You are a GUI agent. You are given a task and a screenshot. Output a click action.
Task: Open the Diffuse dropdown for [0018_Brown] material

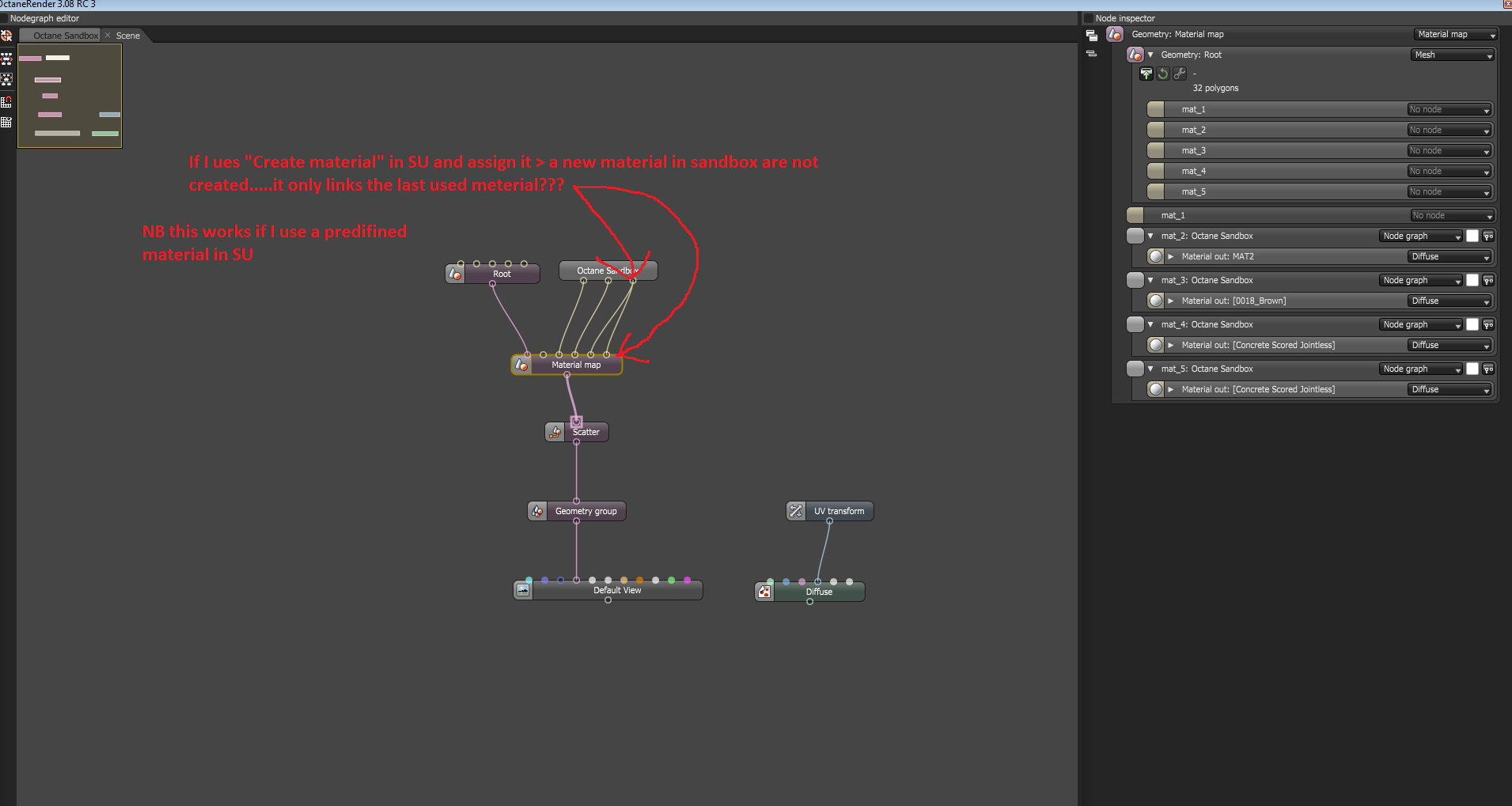(1450, 301)
